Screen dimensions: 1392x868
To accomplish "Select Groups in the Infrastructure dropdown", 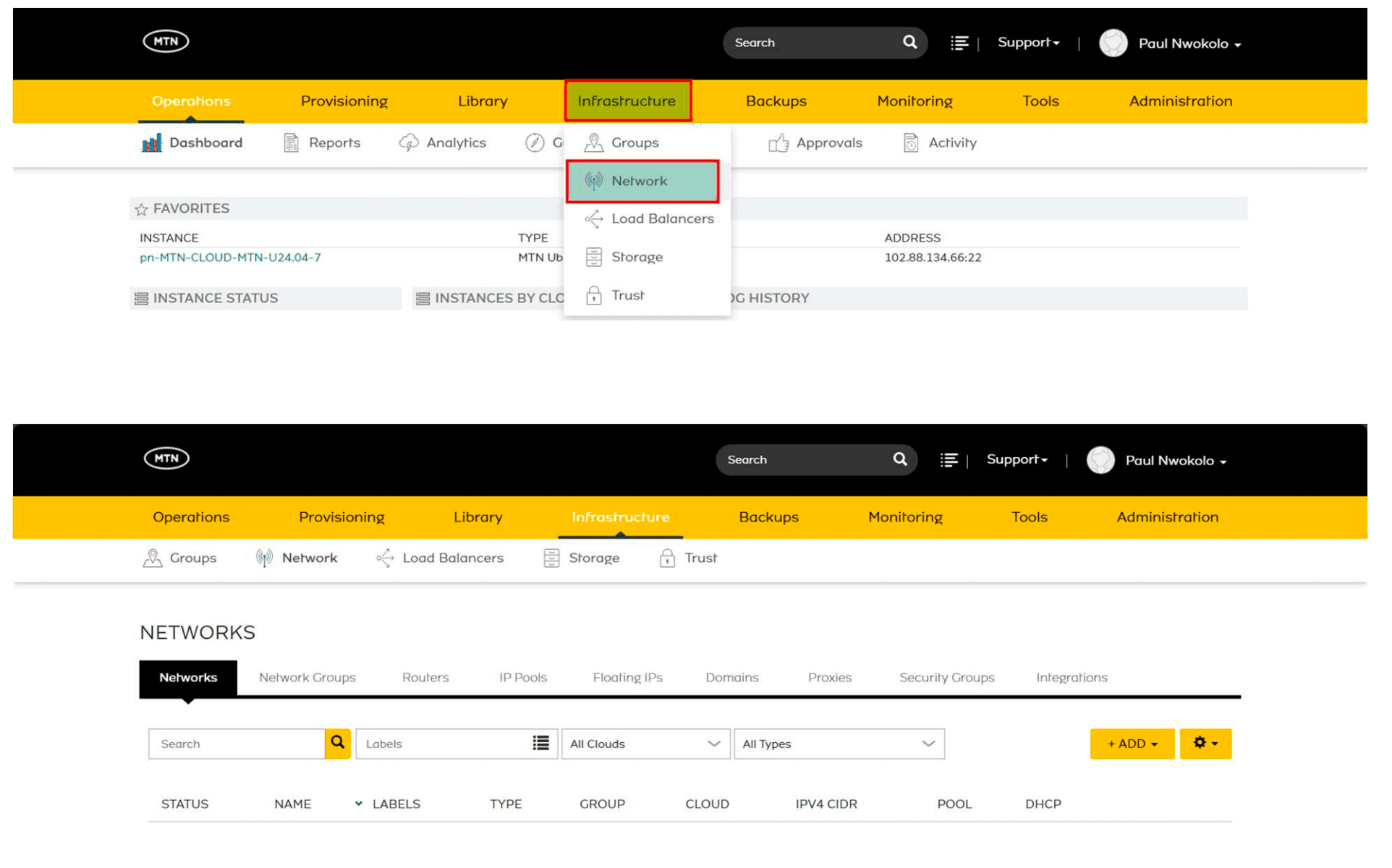I will 622,142.
